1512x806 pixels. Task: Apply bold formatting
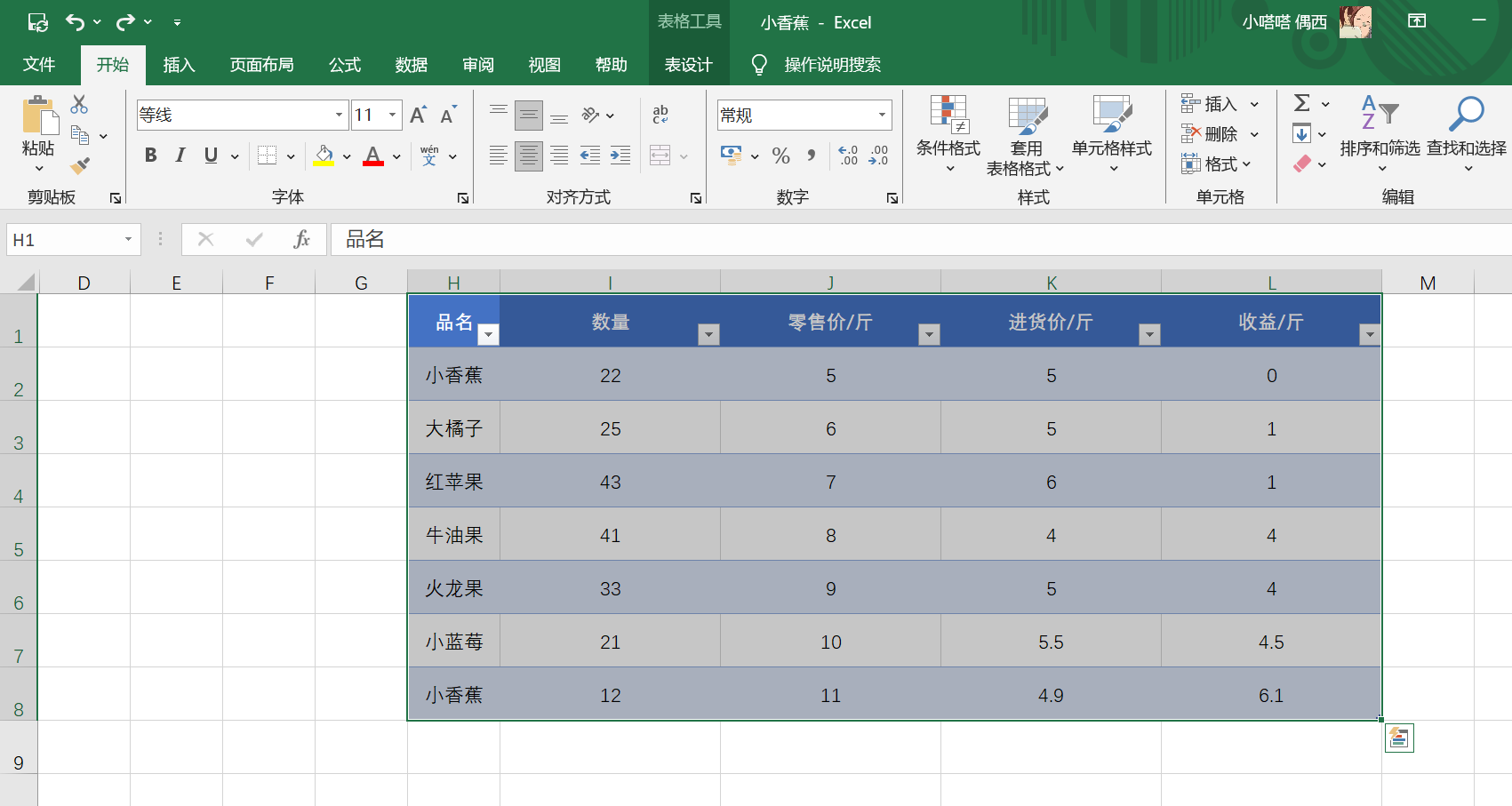150,156
